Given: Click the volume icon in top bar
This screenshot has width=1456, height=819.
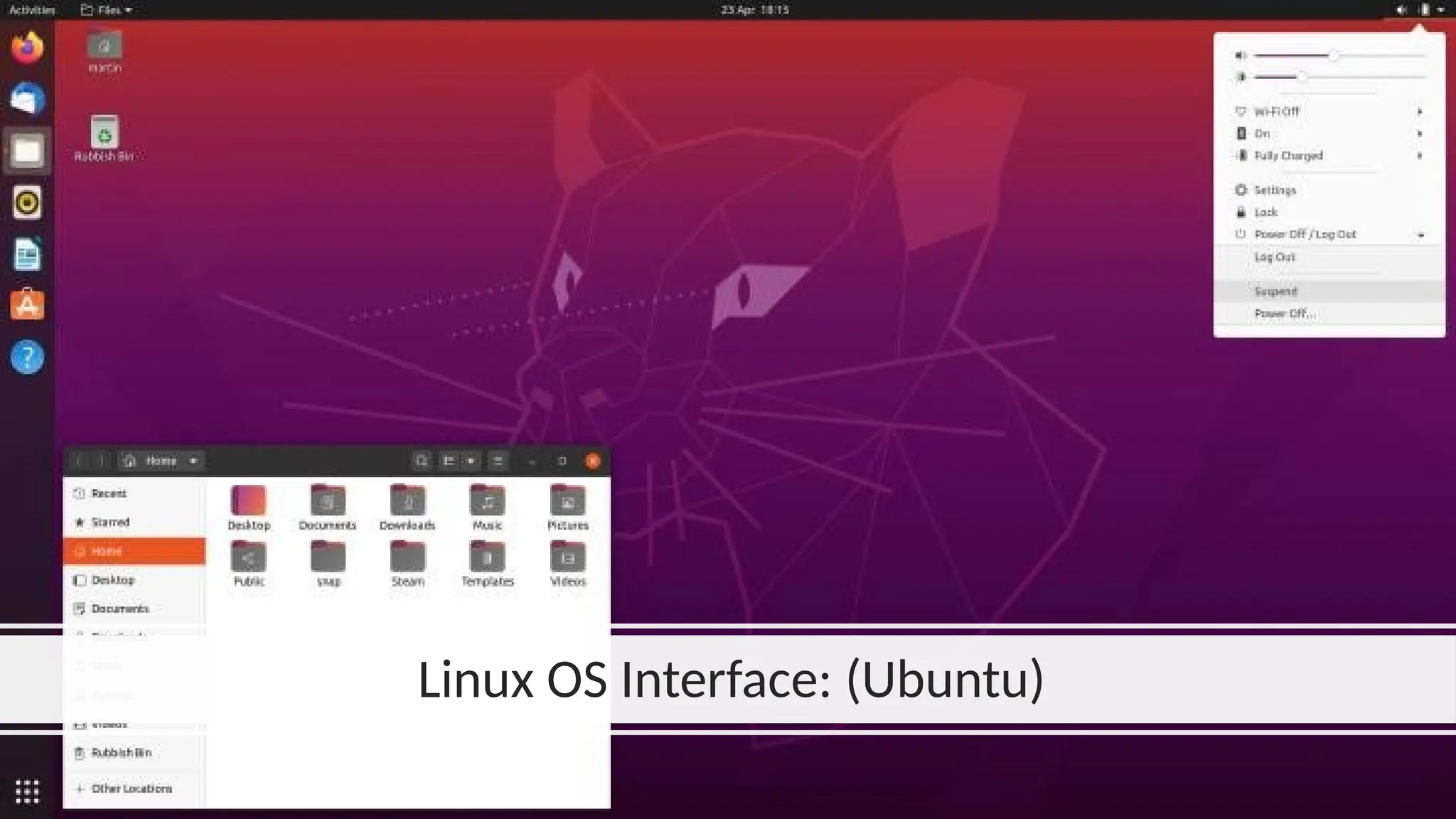Looking at the screenshot, I should coord(1401,10).
